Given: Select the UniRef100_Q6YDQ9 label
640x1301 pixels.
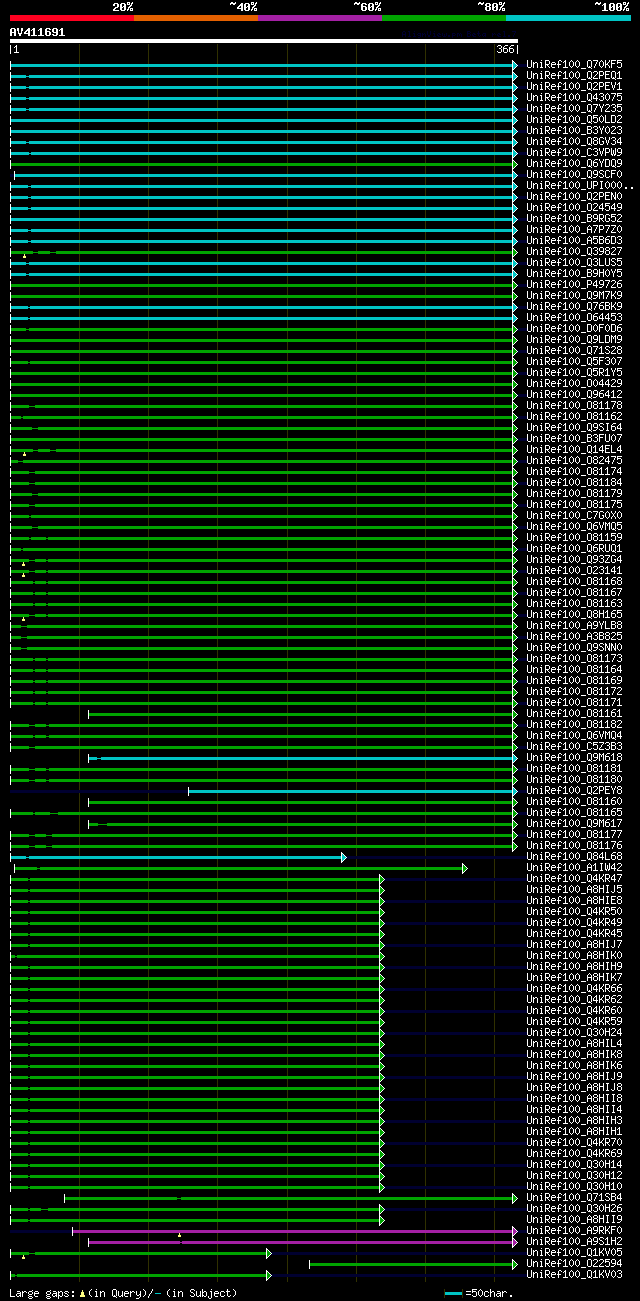Looking at the screenshot, I should 574,163.
